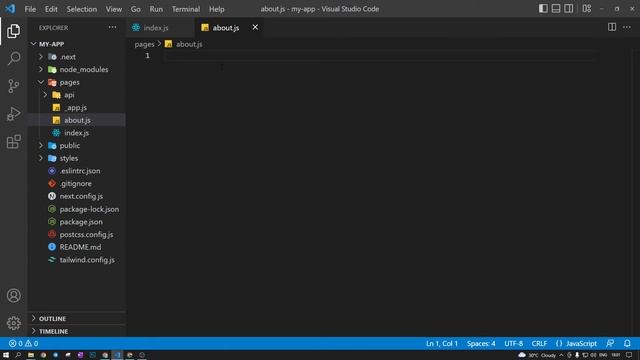Click pages in the breadcrumb
The width and height of the screenshot is (640, 360).
click(144, 44)
